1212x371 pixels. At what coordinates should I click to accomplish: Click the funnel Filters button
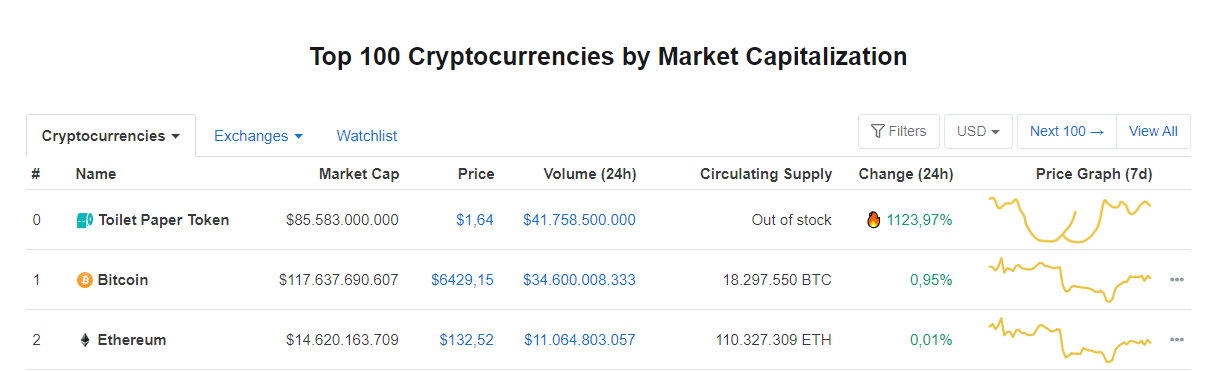[899, 131]
